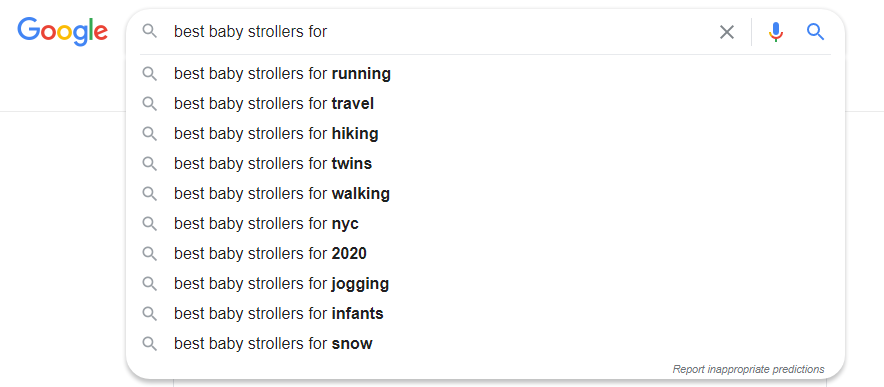884x387 pixels.
Task: Select the suggestion ending in 2020
Action: pyautogui.click(x=485, y=253)
